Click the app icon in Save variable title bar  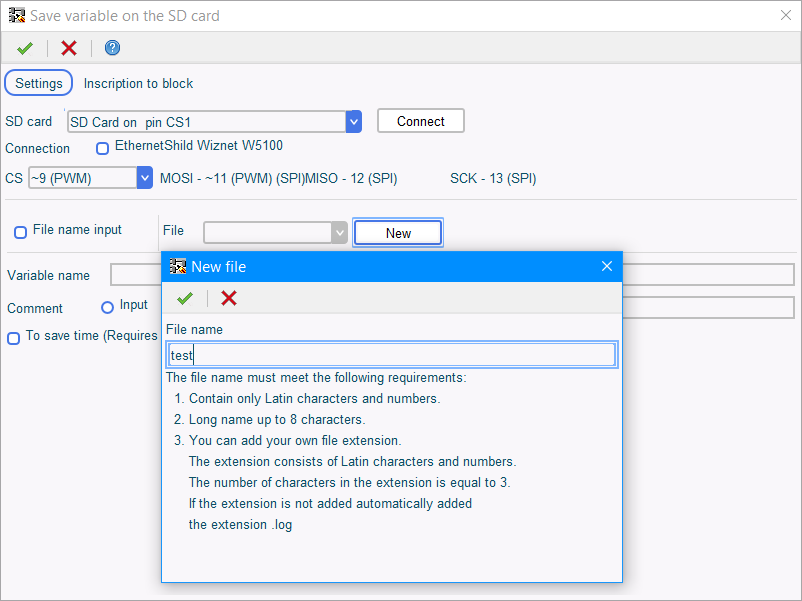coord(17,15)
